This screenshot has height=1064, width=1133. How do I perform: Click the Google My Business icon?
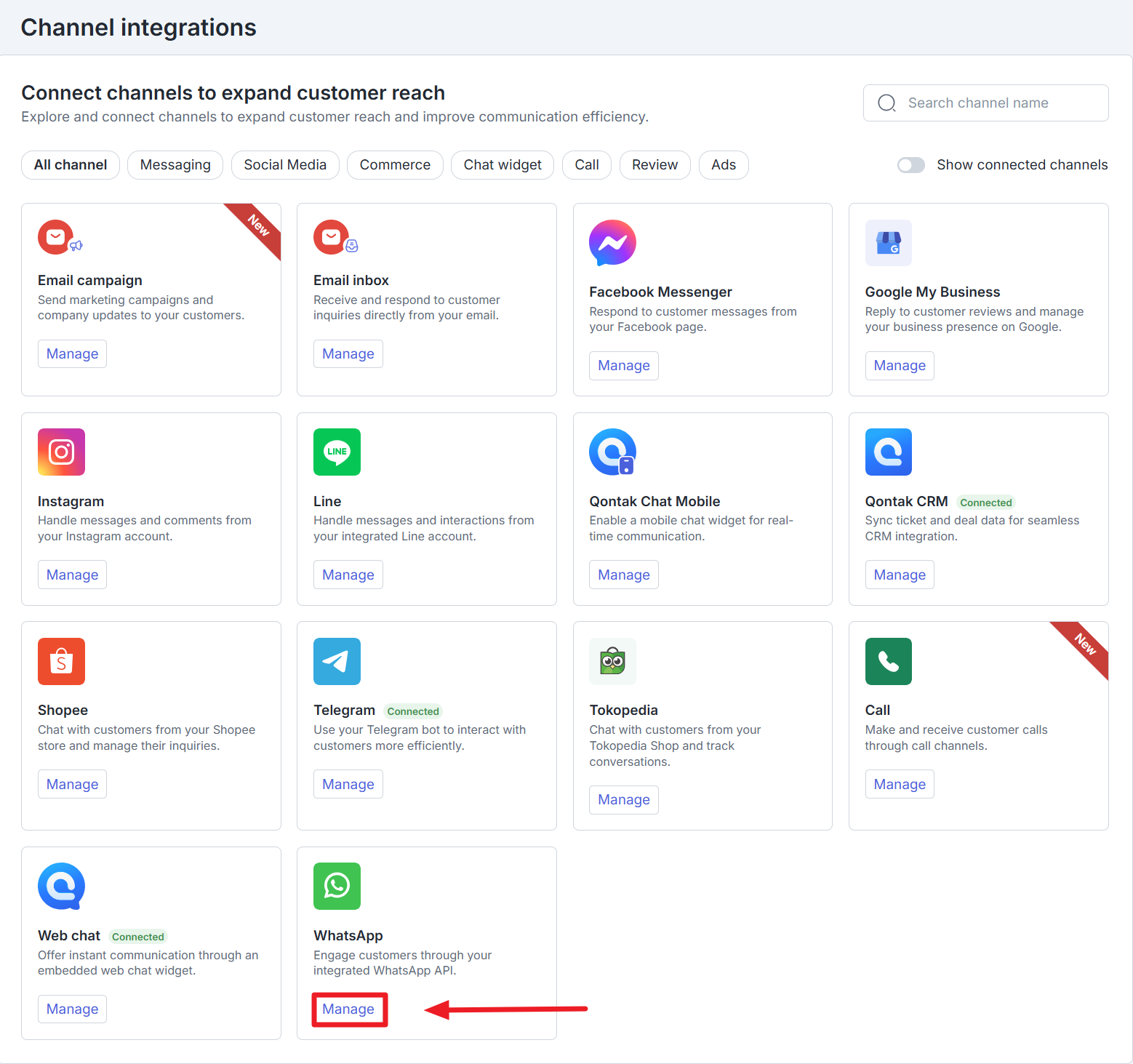(x=888, y=243)
